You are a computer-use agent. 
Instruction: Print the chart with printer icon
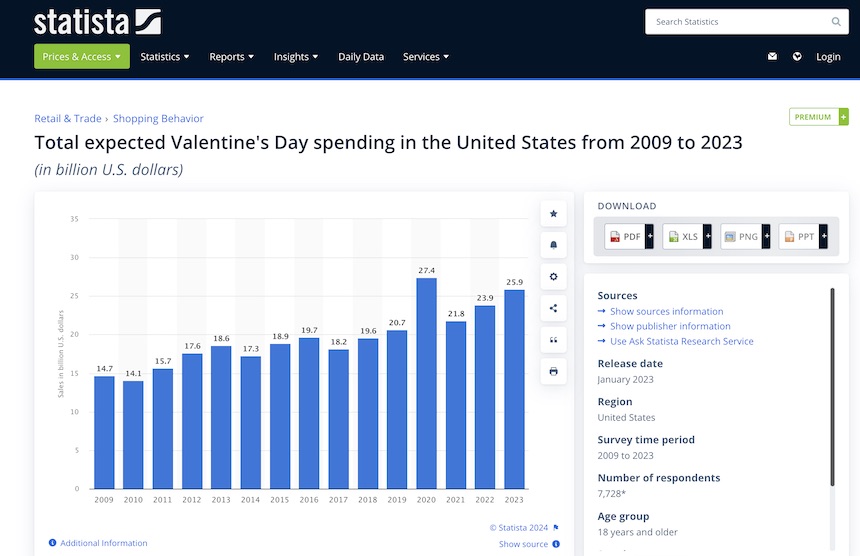(x=553, y=371)
